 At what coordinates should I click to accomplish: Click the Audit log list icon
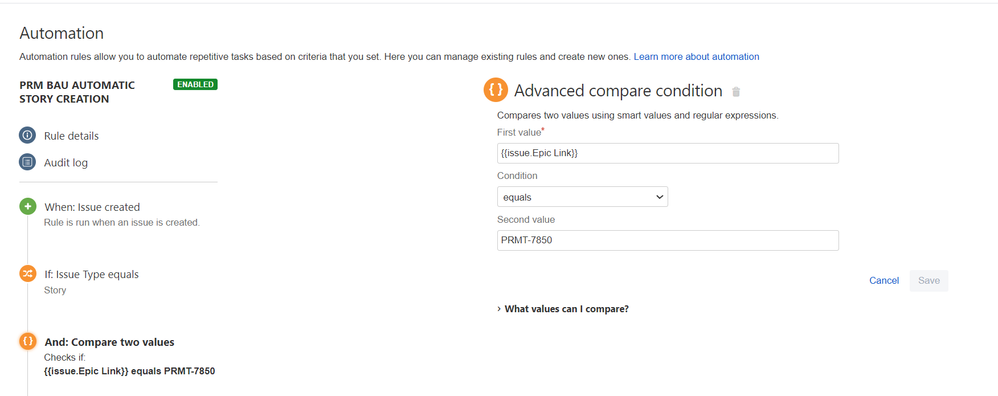27,162
